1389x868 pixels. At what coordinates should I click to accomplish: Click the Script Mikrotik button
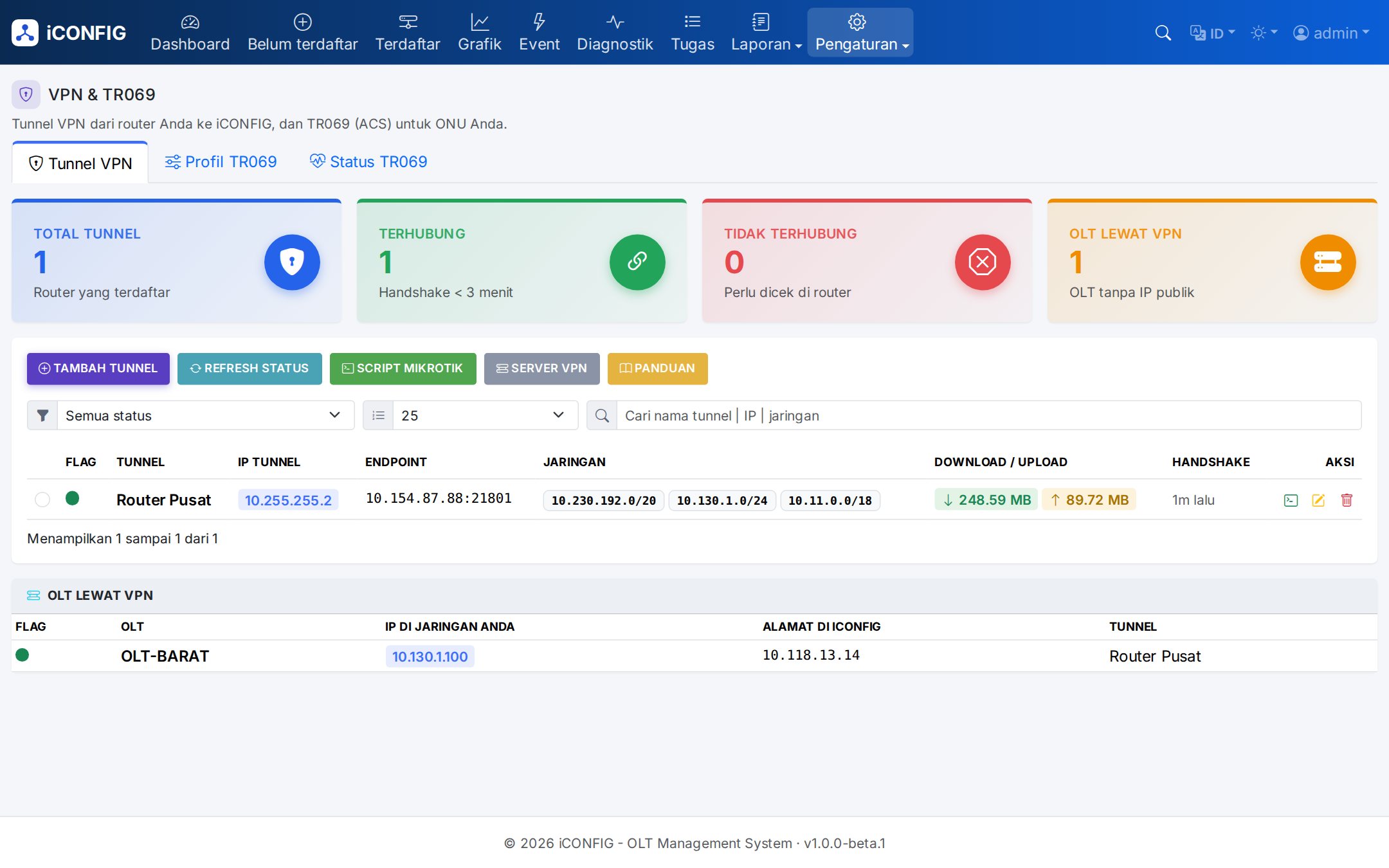(403, 368)
